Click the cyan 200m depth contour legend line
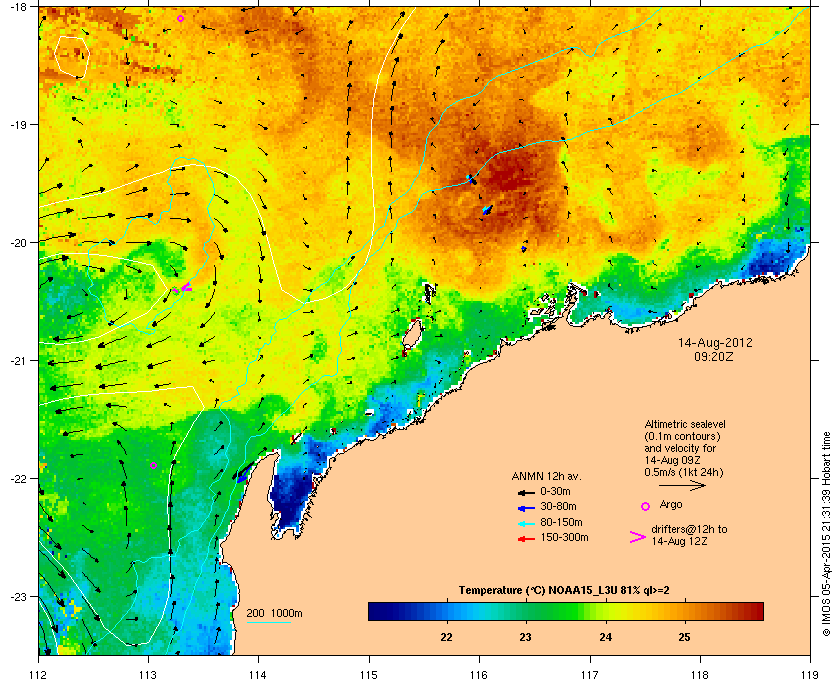The image size is (840, 680). [x=268, y=622]
